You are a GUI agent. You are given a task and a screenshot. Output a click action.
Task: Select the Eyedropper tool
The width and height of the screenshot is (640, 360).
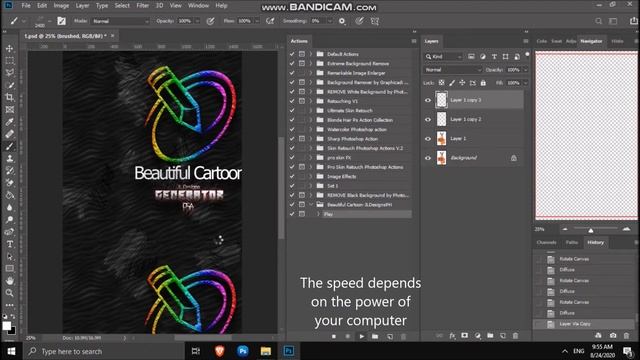pos(9,122)
